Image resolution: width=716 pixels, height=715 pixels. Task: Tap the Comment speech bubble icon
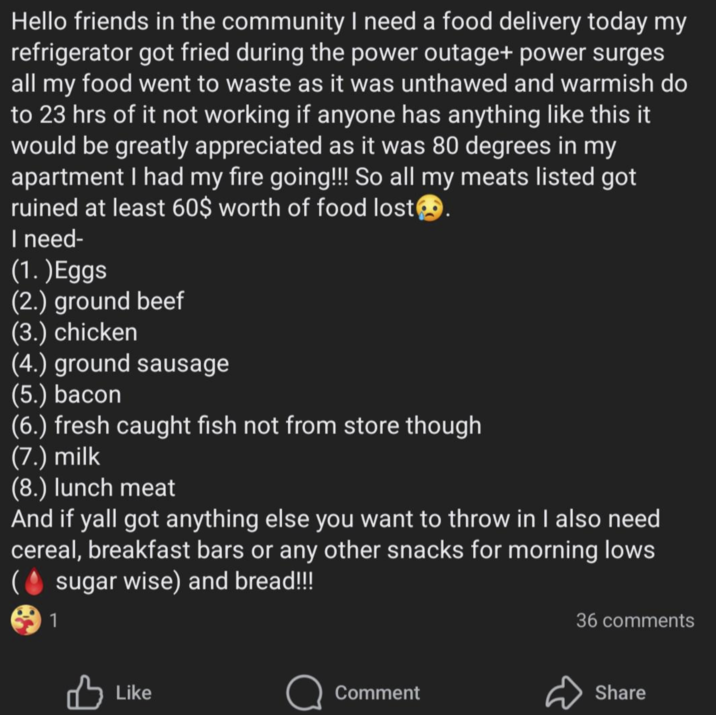pos(302,692)
